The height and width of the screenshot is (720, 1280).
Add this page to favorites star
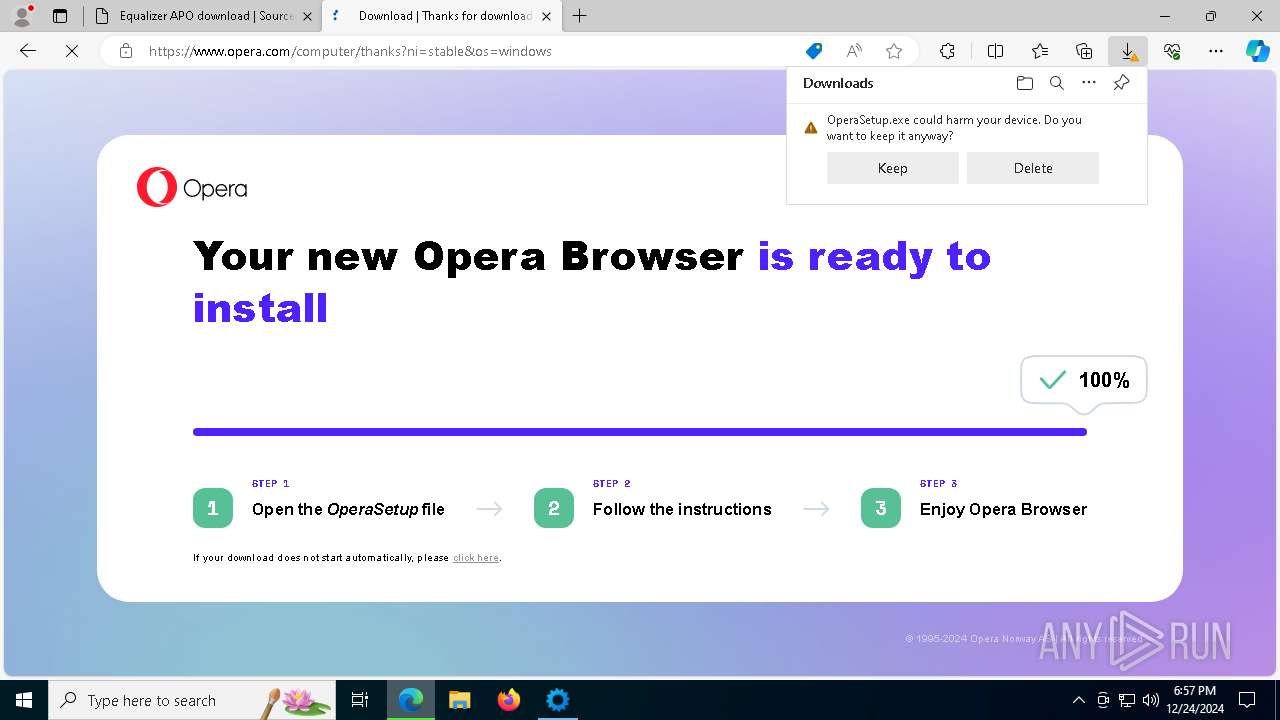(x=894, y=51)
